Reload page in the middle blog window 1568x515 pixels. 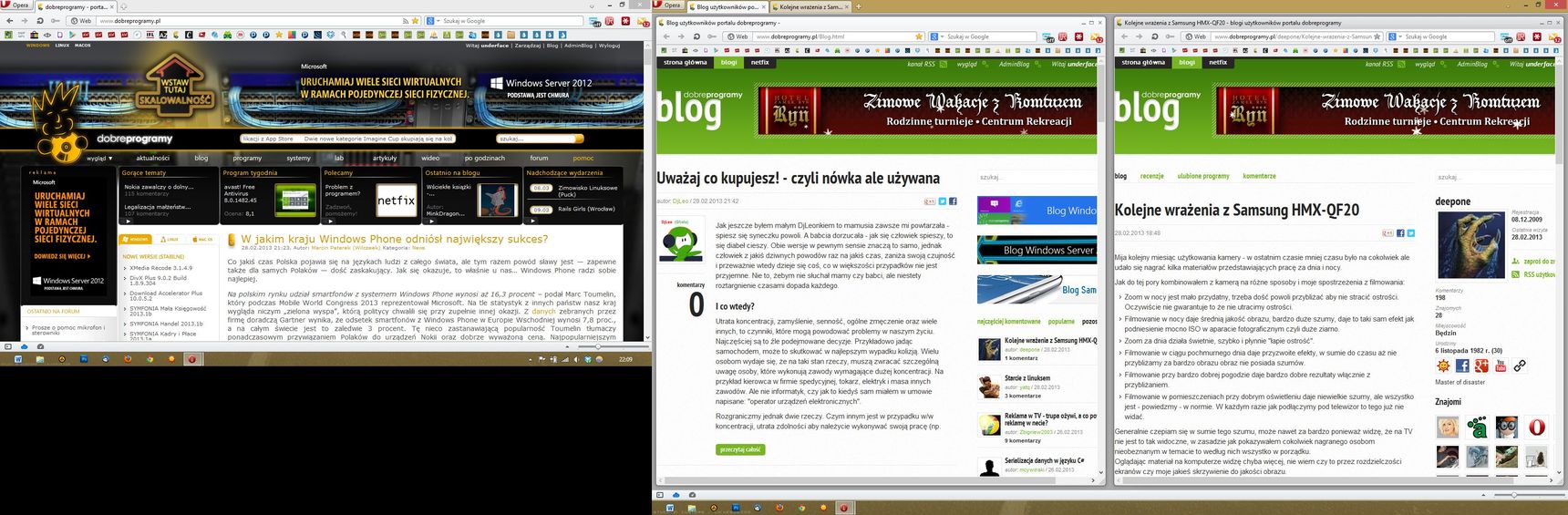(696, 36)
